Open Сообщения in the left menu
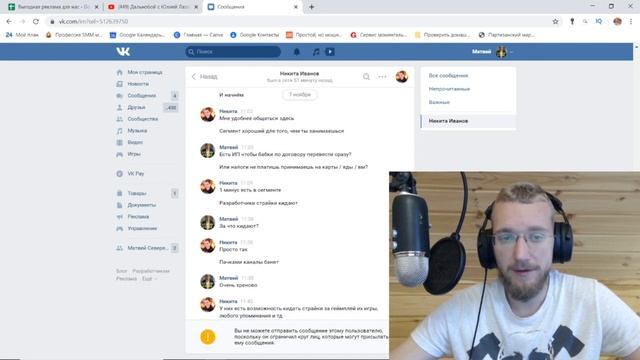Image resolution: width=640 pixels, height=360 pixels. (x=142, y=96)
